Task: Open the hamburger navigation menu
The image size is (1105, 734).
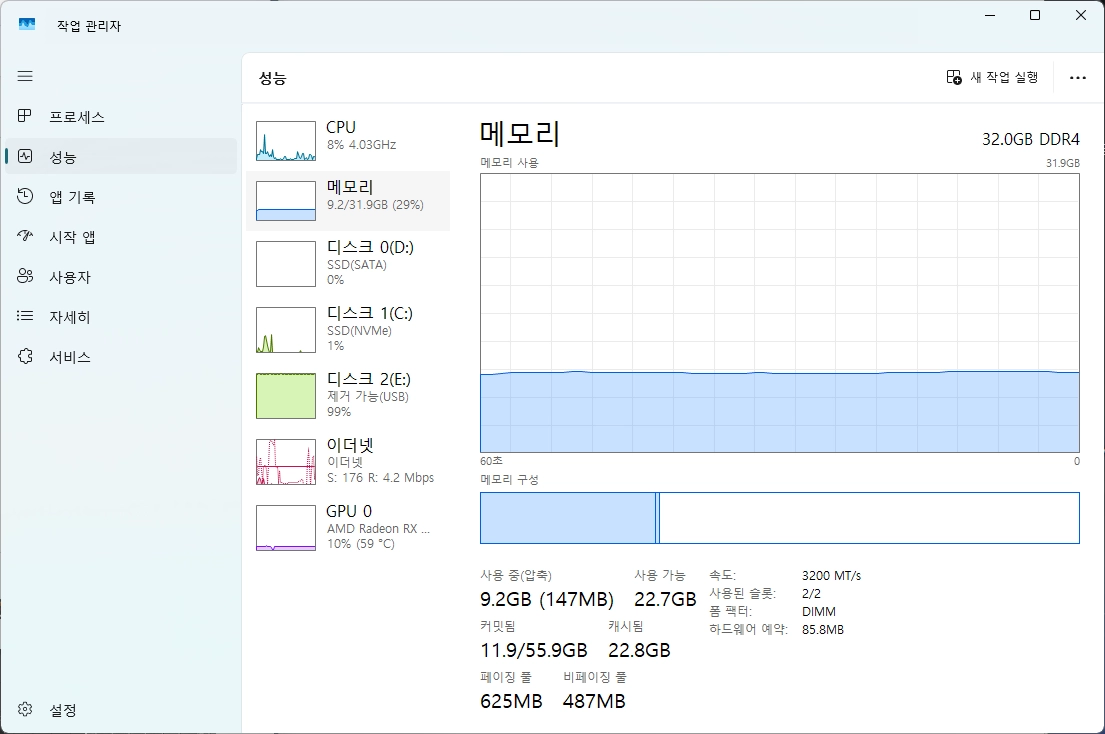Action: pos(25,76)
